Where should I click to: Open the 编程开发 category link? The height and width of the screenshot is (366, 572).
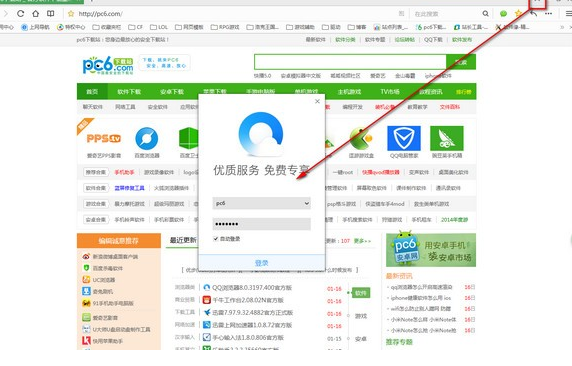[353, 107]
